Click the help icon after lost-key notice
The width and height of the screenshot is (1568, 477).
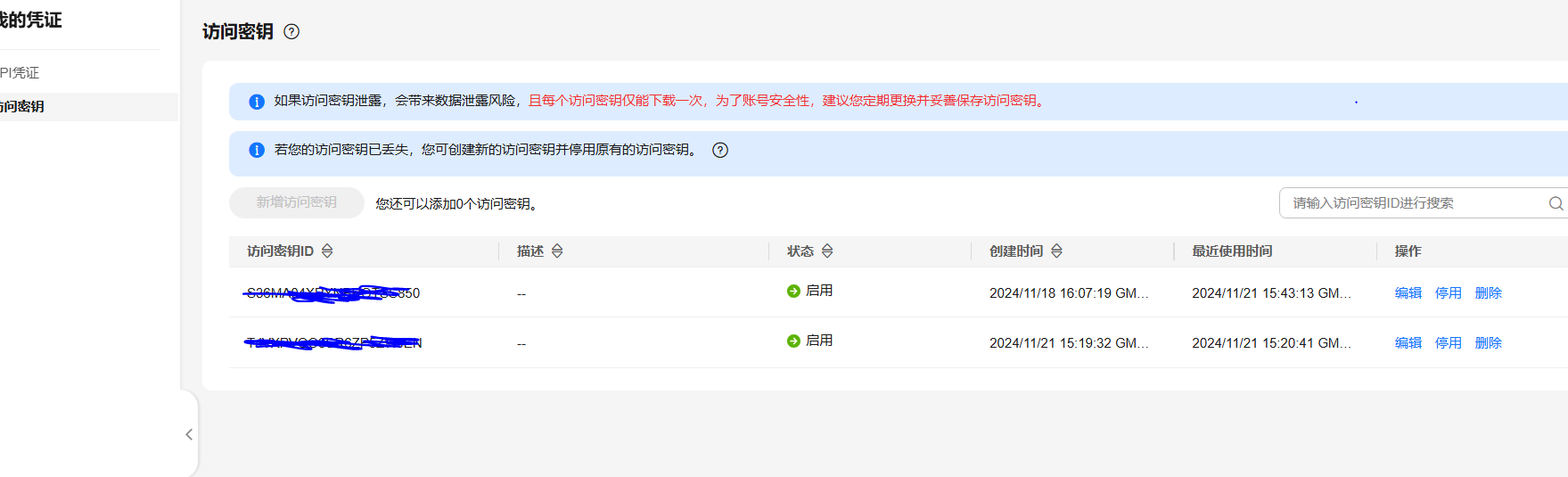coord(720,150)
